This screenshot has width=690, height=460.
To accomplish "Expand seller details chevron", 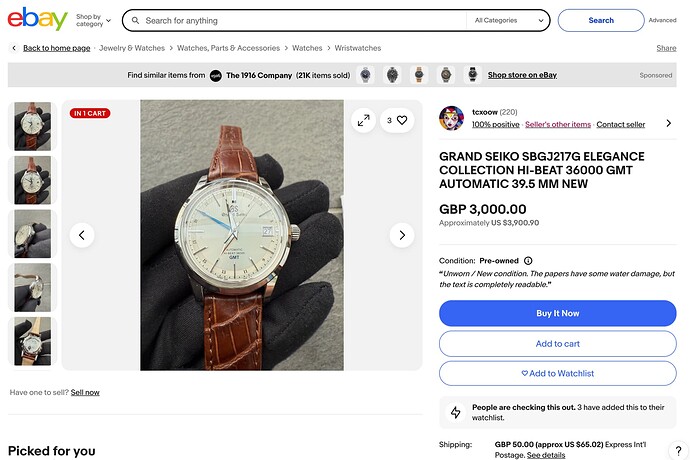I will (x=668, y=123).
